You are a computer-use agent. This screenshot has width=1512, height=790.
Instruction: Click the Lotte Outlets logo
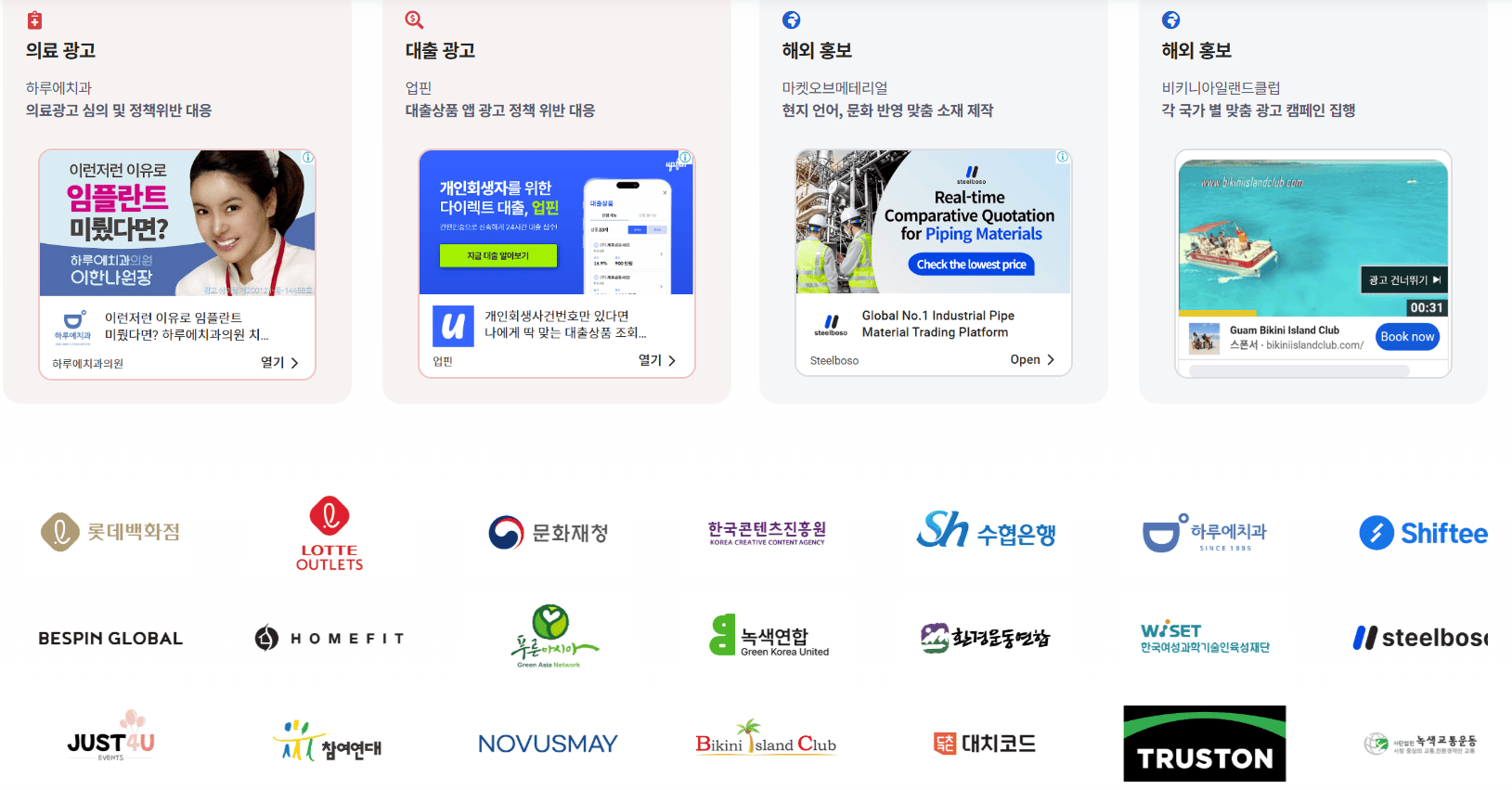point(330,533)
